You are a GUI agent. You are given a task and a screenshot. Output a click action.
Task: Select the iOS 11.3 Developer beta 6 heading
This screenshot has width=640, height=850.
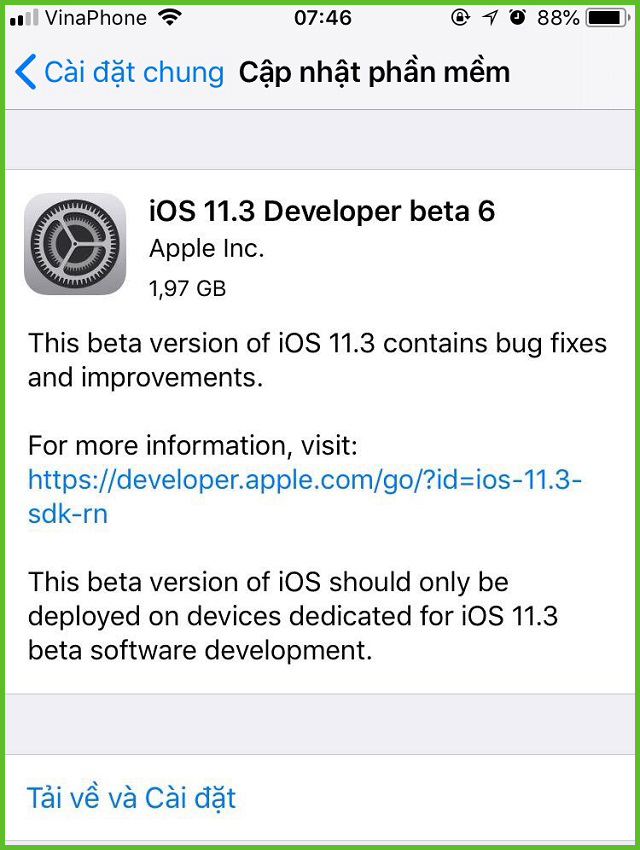[x=322, y=211]
